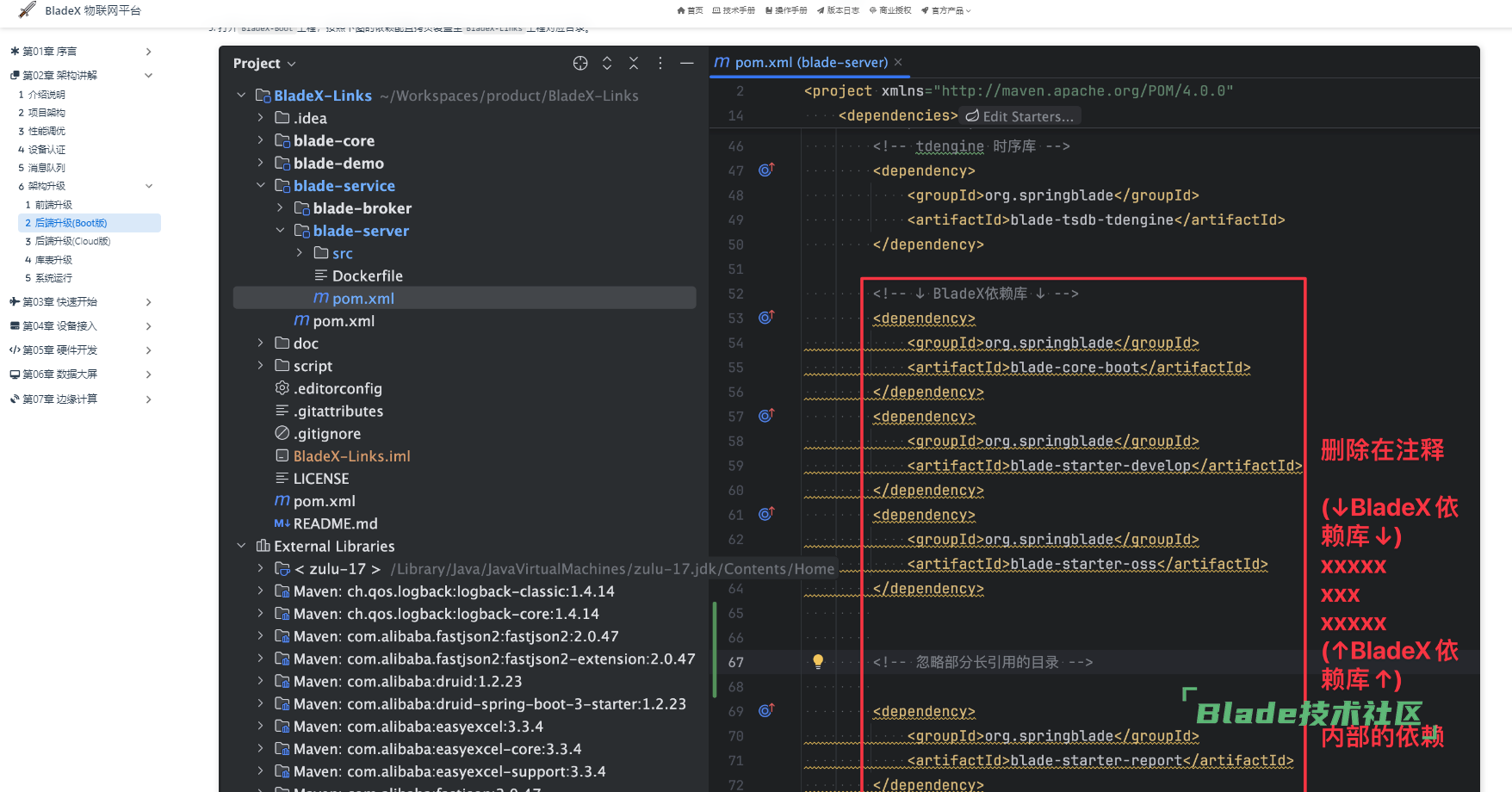Collapse the blade-service folder in the tree
1512x792 pixels.
click(261, 186)
